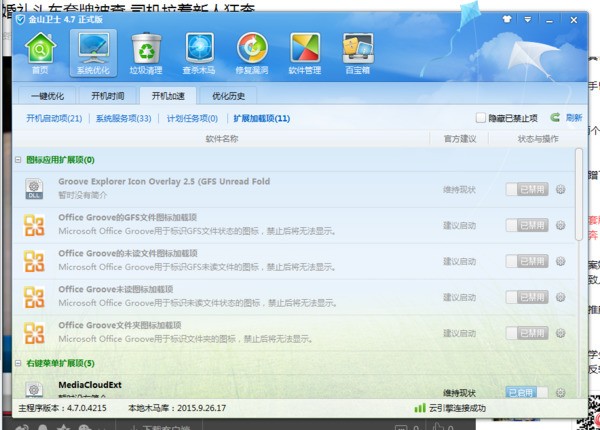Click the 刷新 refresh icon
Screen dimensions: 600x430
tap(555, 117)
